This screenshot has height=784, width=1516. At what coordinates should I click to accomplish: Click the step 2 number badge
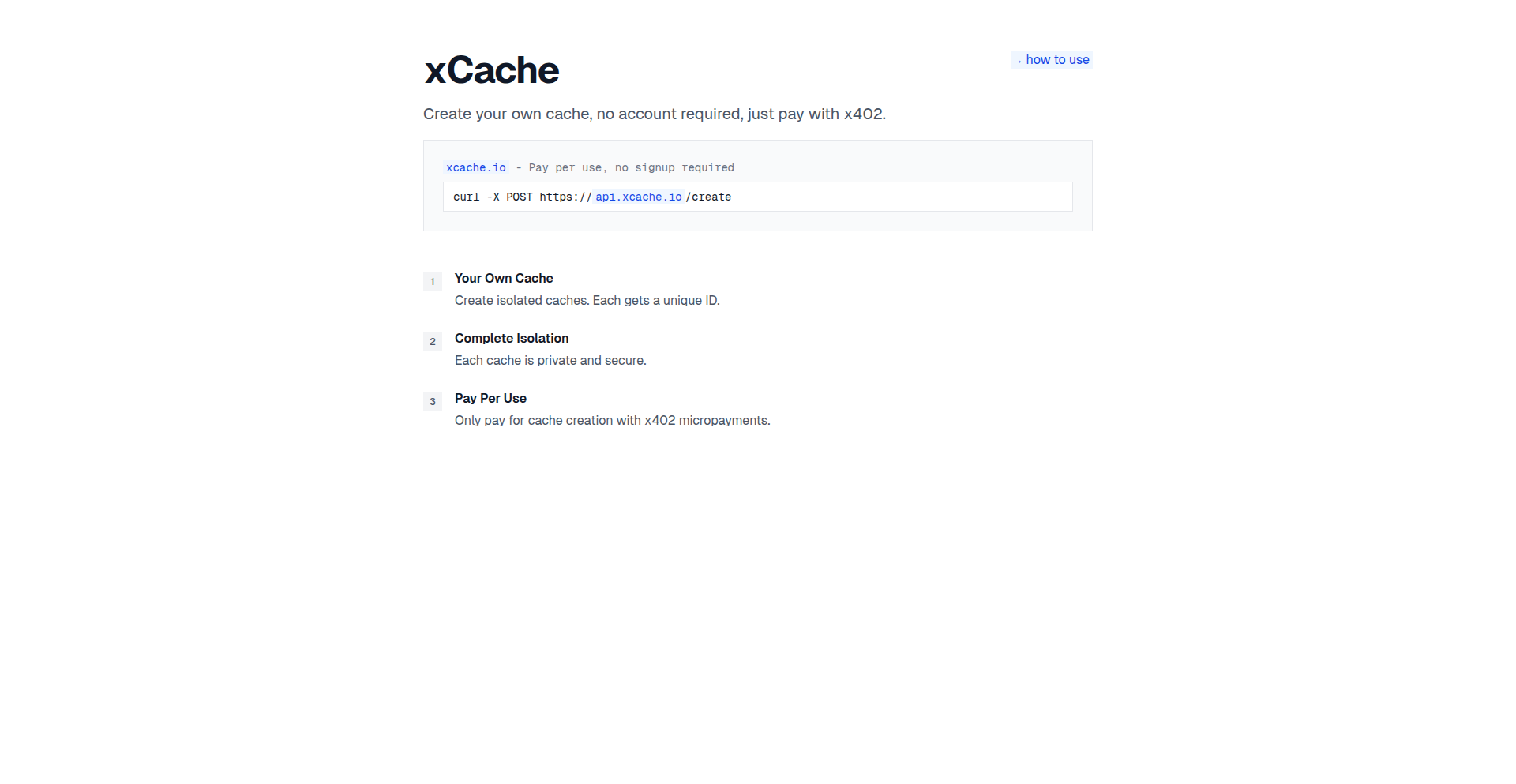pyautogui.click(x=432, y=342)
